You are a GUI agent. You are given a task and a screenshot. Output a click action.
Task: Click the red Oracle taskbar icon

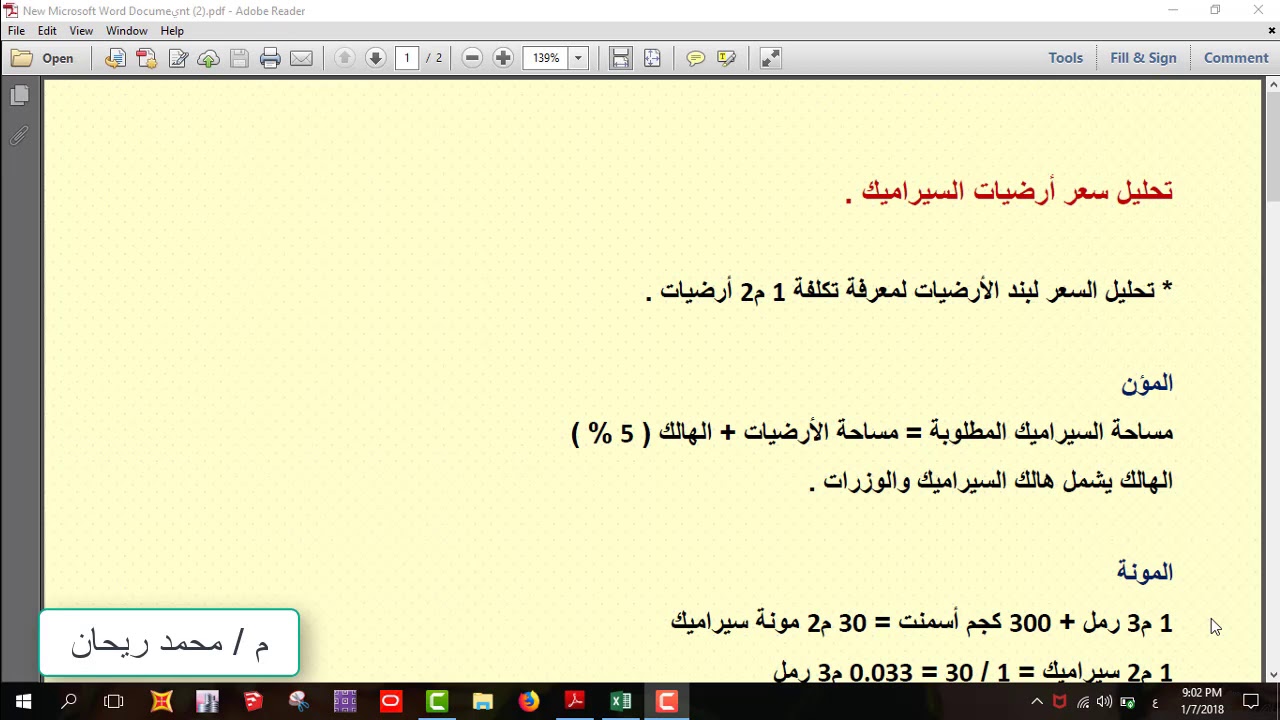[391, 701]
